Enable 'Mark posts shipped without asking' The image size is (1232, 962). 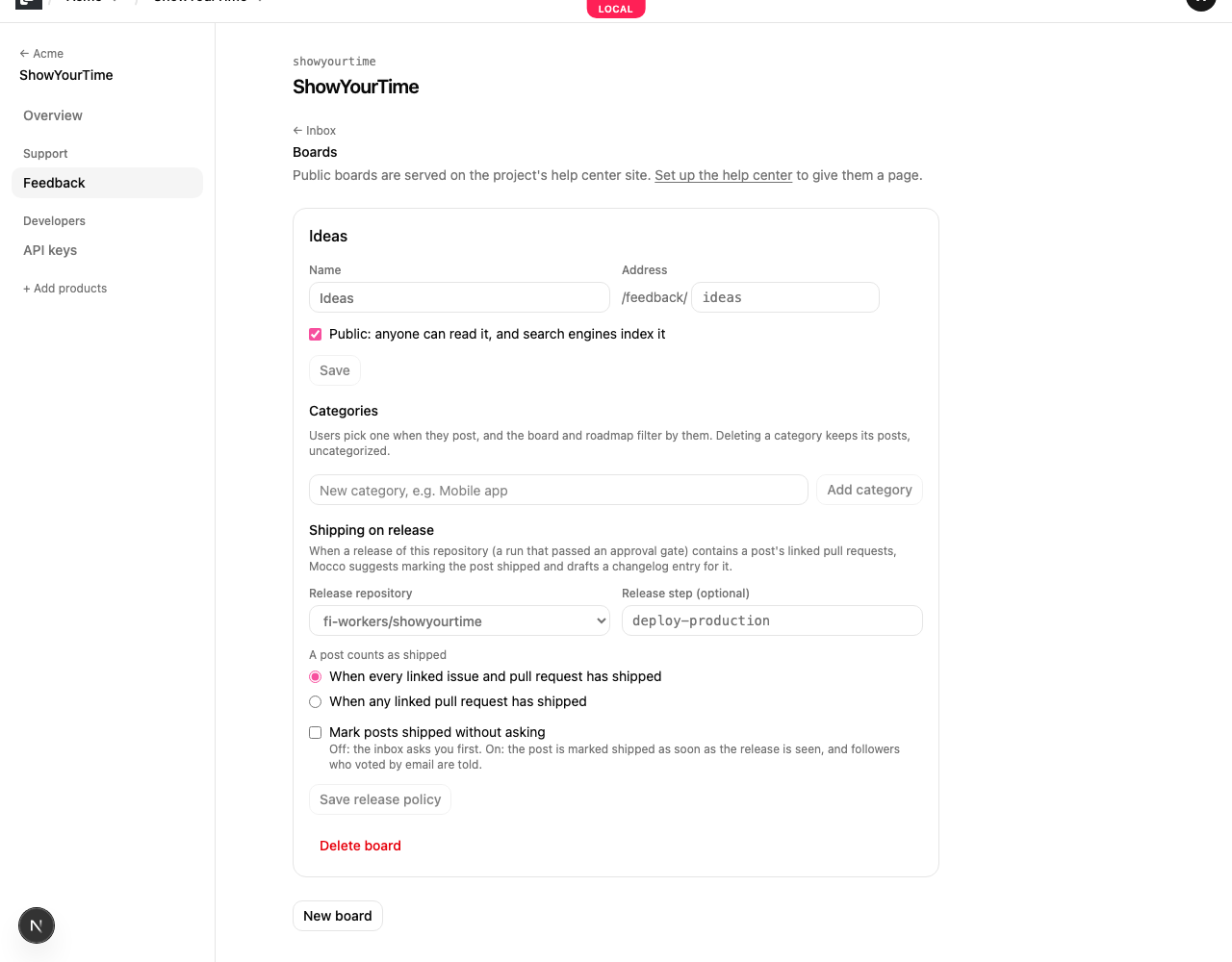point(315,732)
